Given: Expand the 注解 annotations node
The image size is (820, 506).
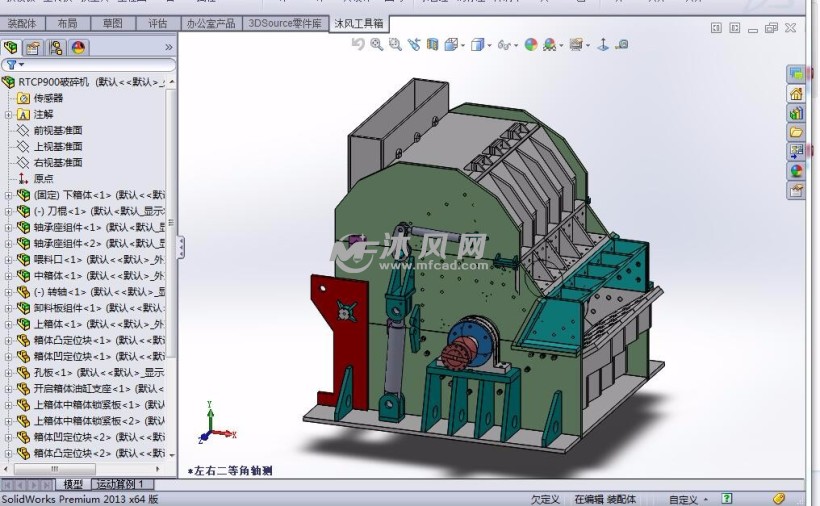Looking at the screenshot, I should coord(9,114).
